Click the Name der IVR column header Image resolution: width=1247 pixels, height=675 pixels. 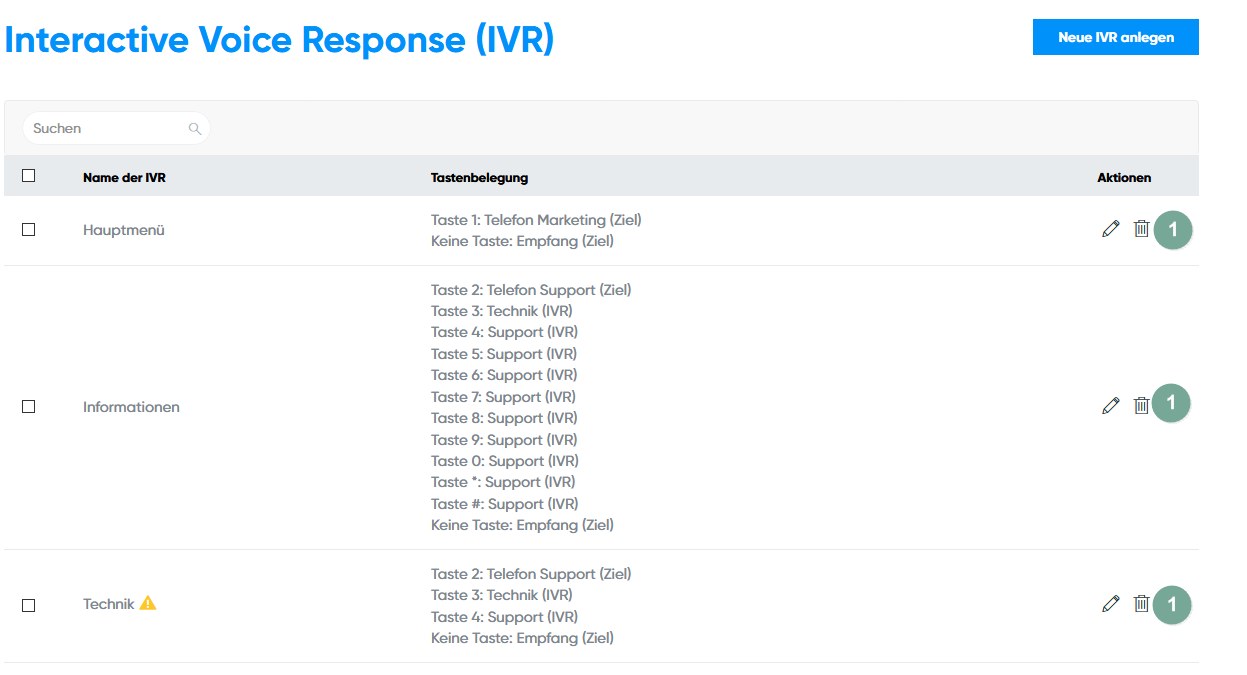[x=124, y=178]
